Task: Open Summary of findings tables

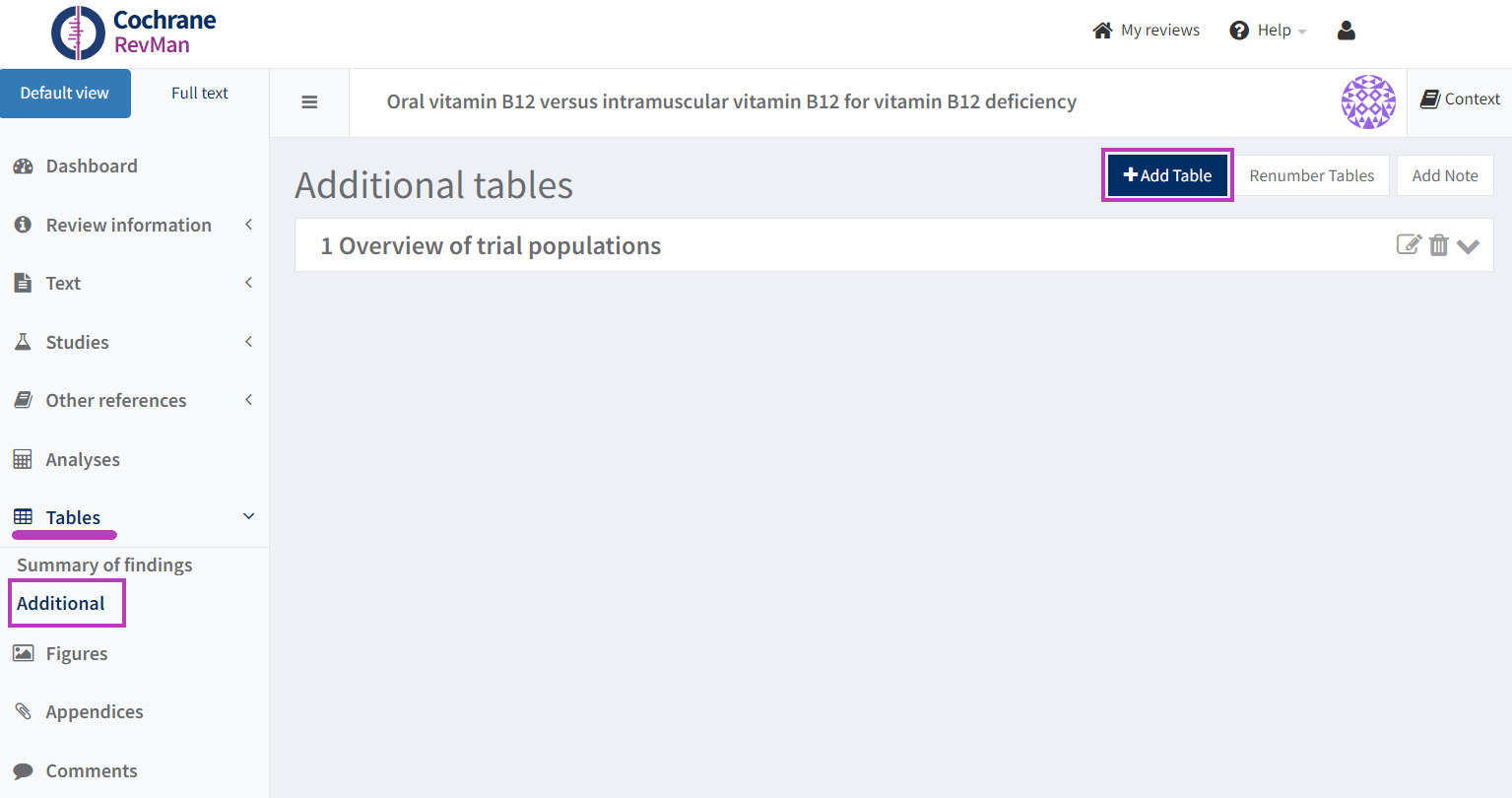Action: point(104,565)
